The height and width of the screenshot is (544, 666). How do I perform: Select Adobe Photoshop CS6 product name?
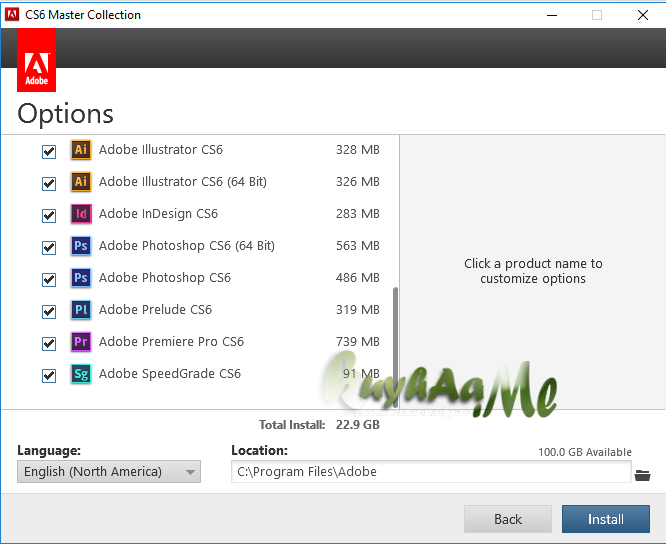[165, 278]
